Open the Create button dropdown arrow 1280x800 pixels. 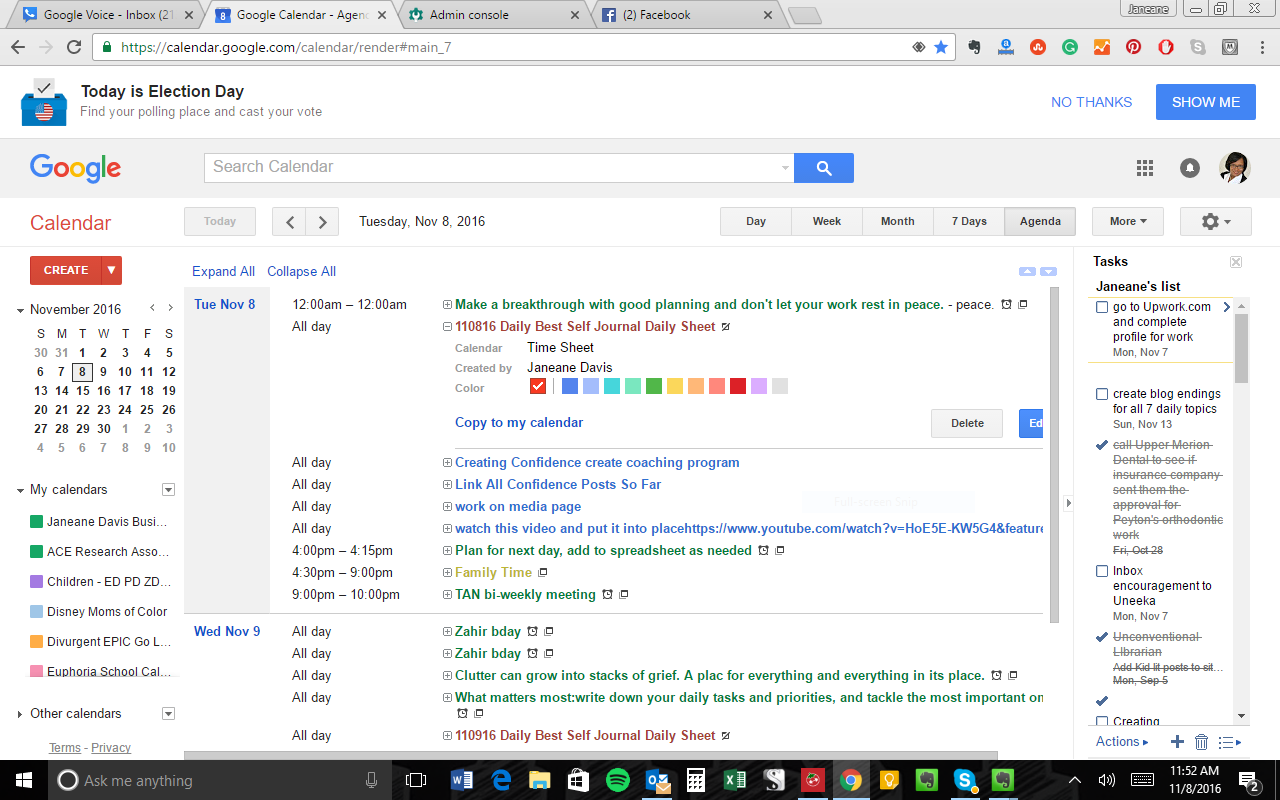pyautogui.click(x=112, y=270)
